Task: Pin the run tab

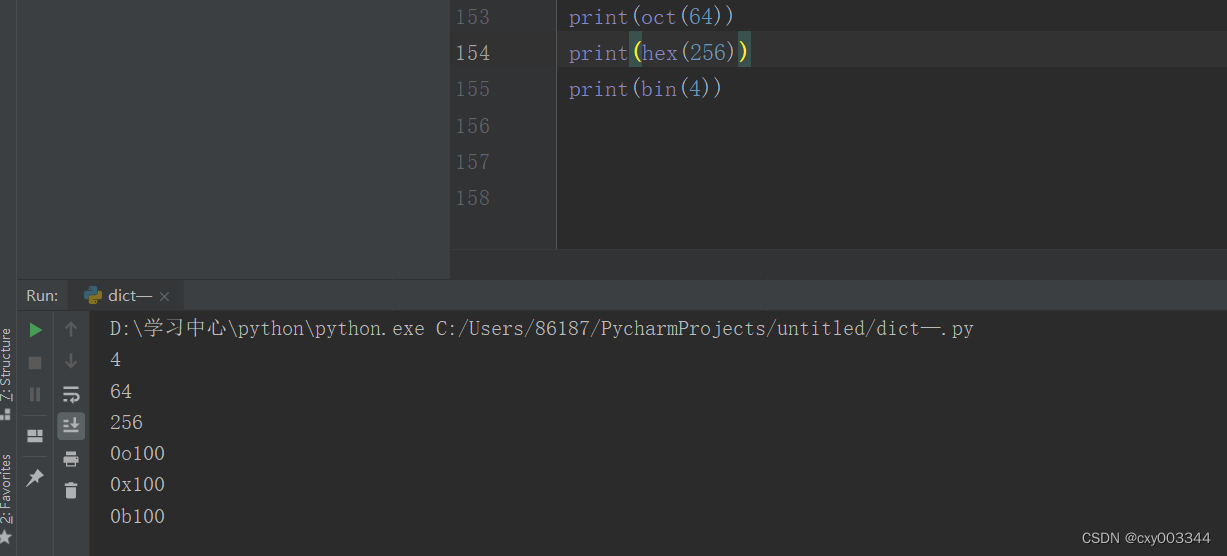Action: [35, 478]
